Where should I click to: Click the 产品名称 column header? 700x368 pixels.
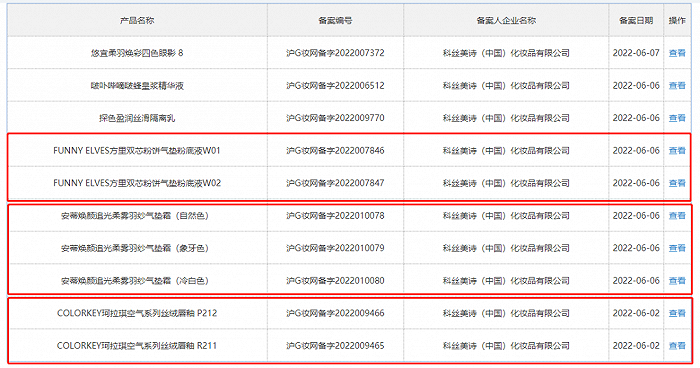tap(137, 21)
